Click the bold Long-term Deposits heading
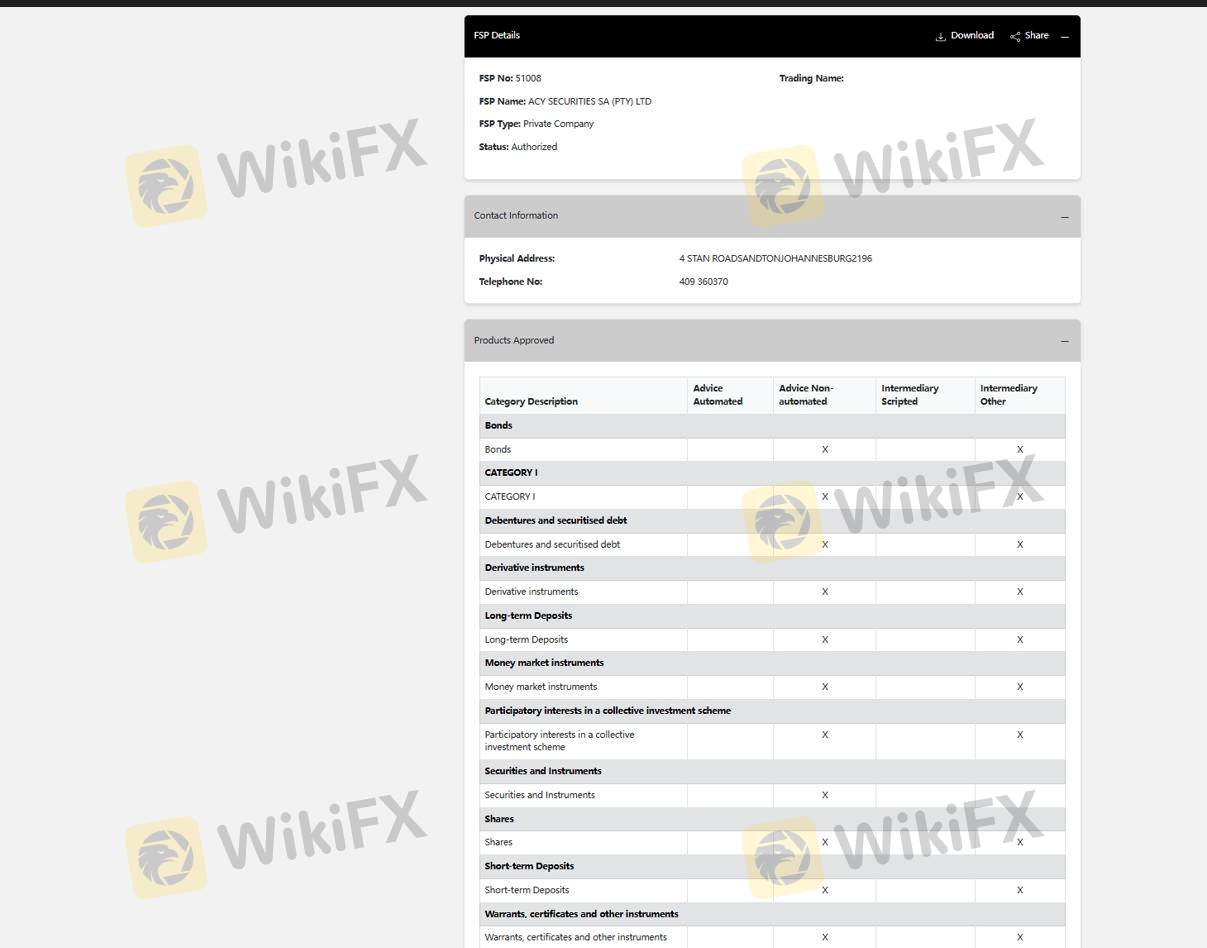This screenshot has height=948, width=1207. point(529,615)
